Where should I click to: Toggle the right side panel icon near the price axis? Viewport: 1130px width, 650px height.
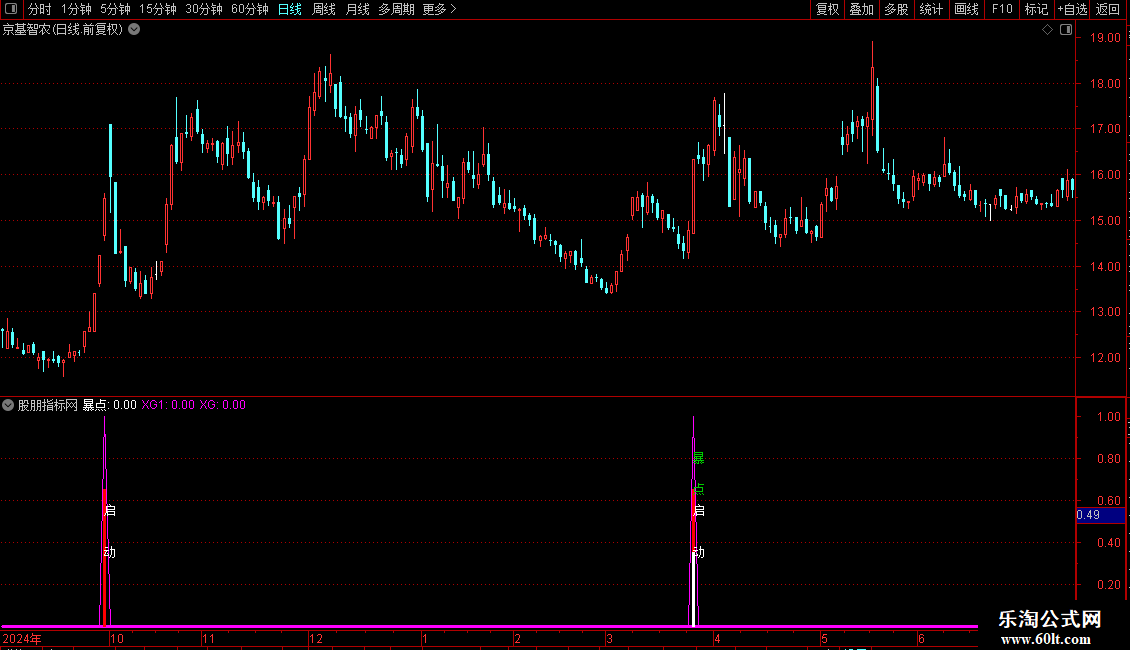click(1066, 30)
